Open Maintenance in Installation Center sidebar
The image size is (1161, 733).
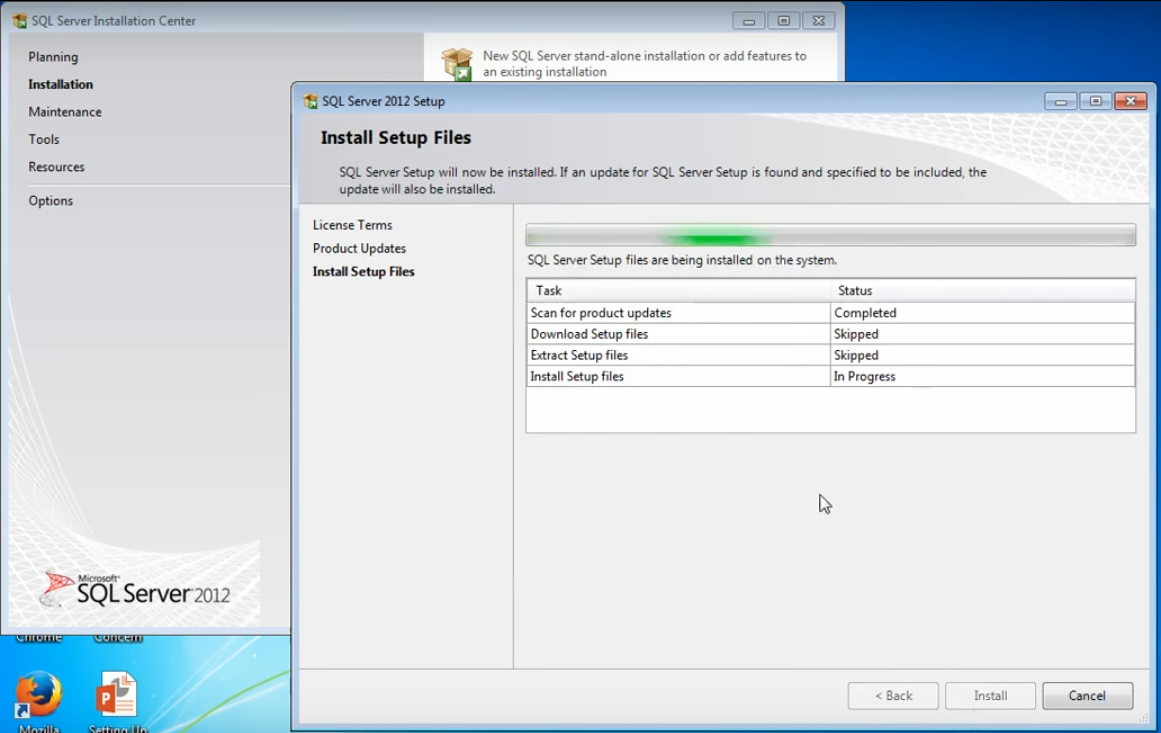[x=65, y=112]
